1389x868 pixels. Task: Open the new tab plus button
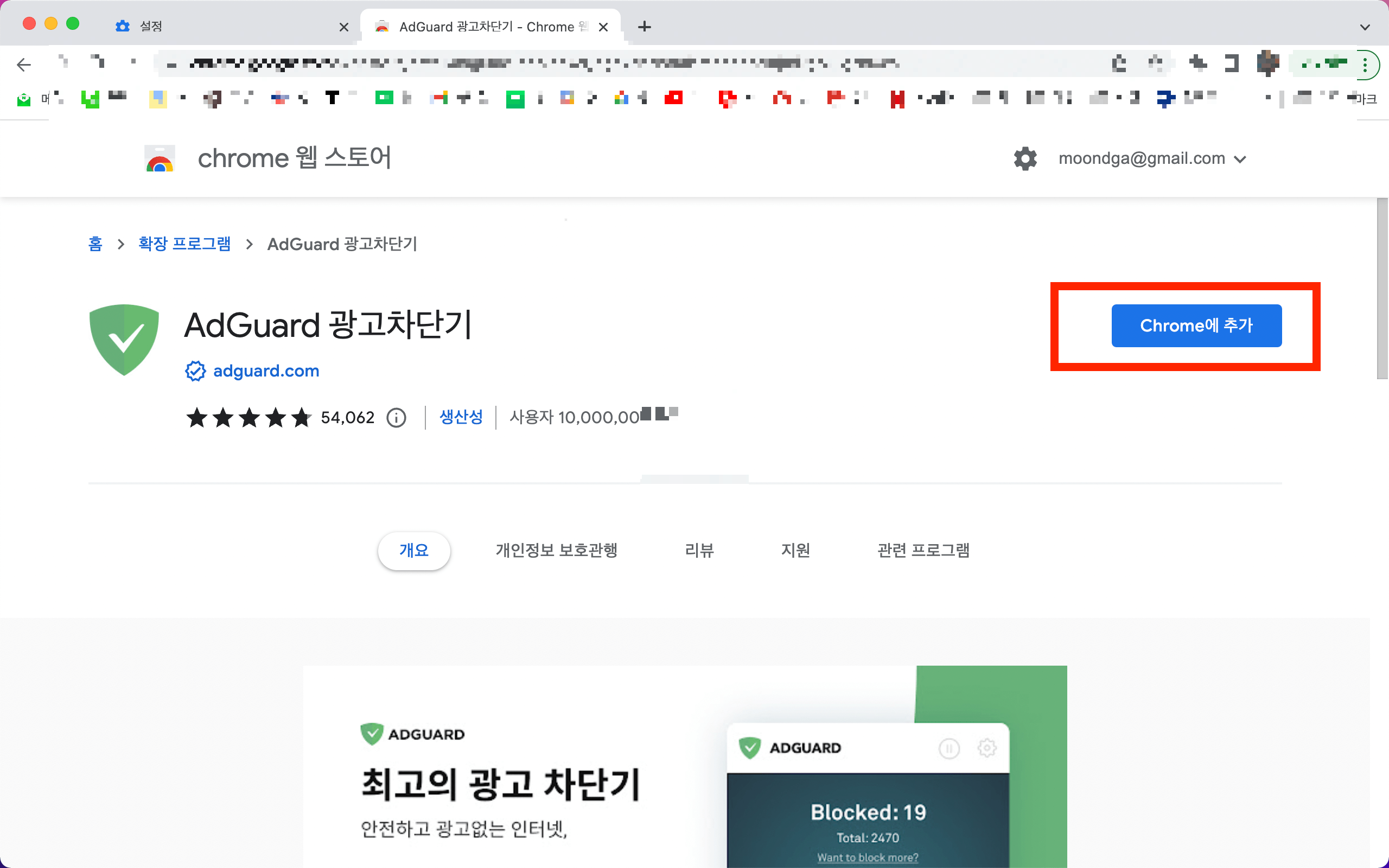[644, 27]
